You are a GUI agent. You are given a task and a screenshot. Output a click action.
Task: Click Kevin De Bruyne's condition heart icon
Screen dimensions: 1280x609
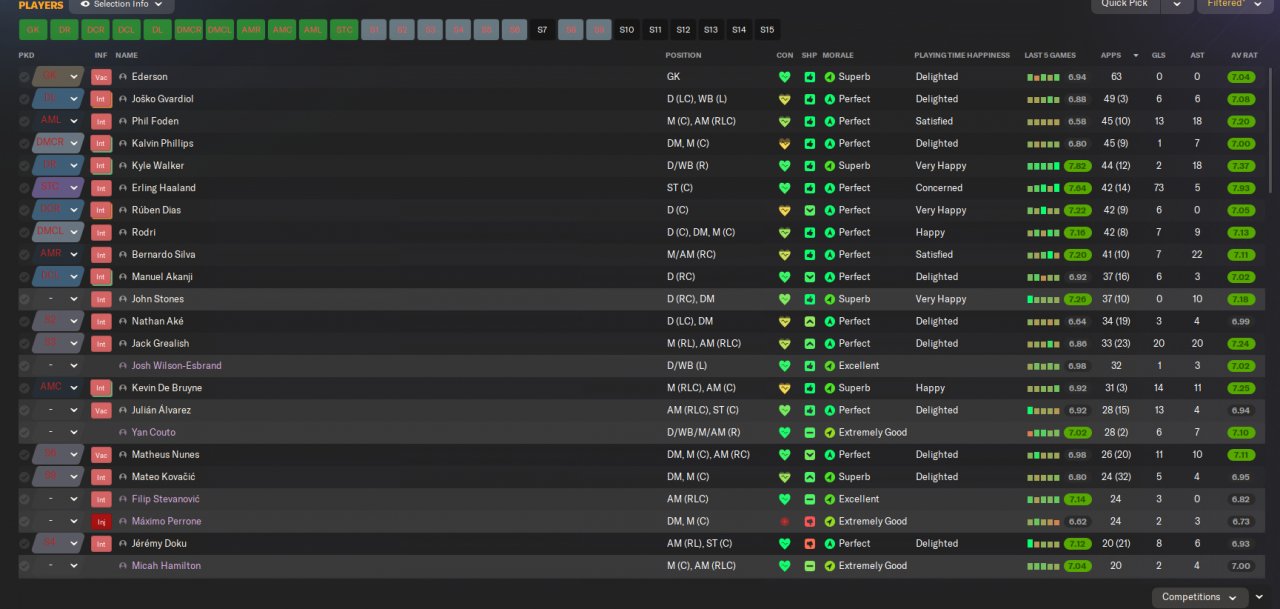point(784,388)
